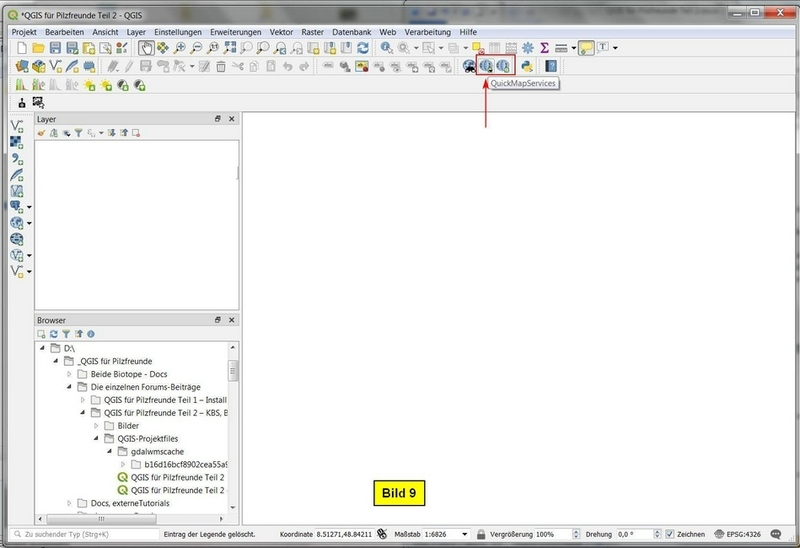Click the Refresh map icon
800x548 pixels.
(362, 48)
